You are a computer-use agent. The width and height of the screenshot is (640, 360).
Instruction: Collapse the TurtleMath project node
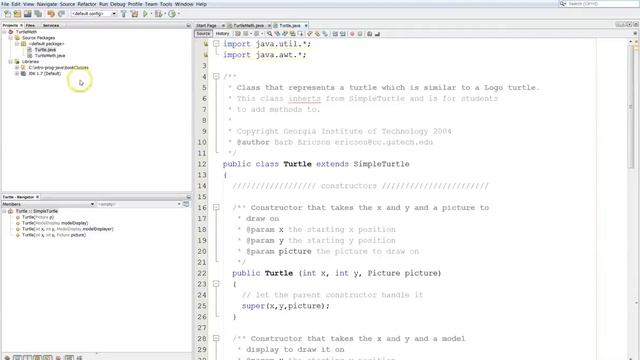tap(4, 32)
